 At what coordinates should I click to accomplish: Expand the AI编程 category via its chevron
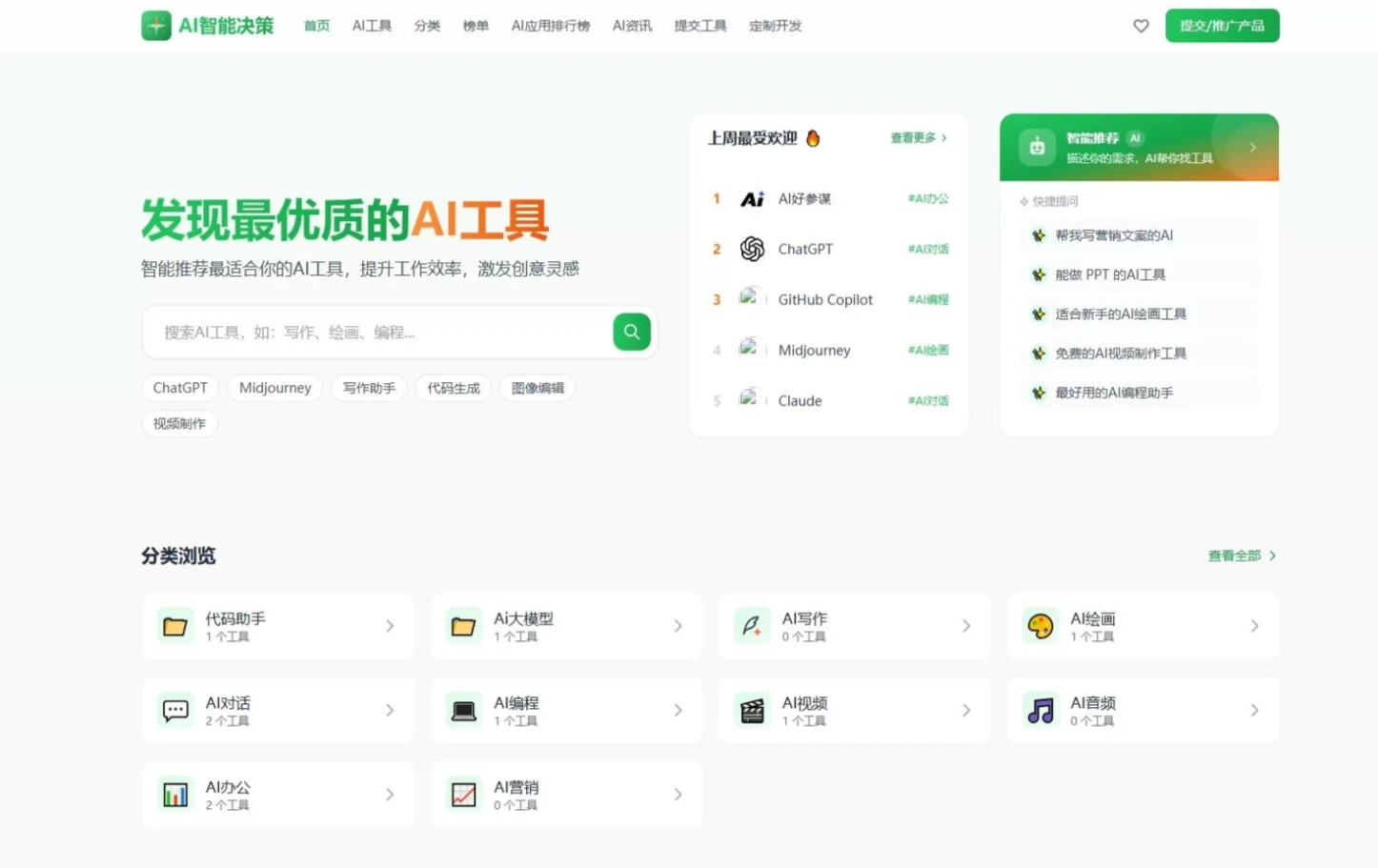[x=678, y=710]
